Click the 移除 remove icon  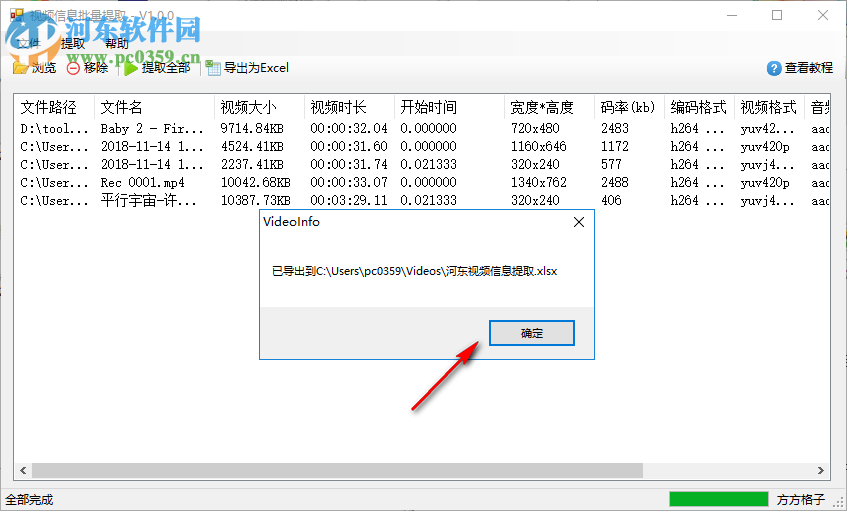[73, 68]
